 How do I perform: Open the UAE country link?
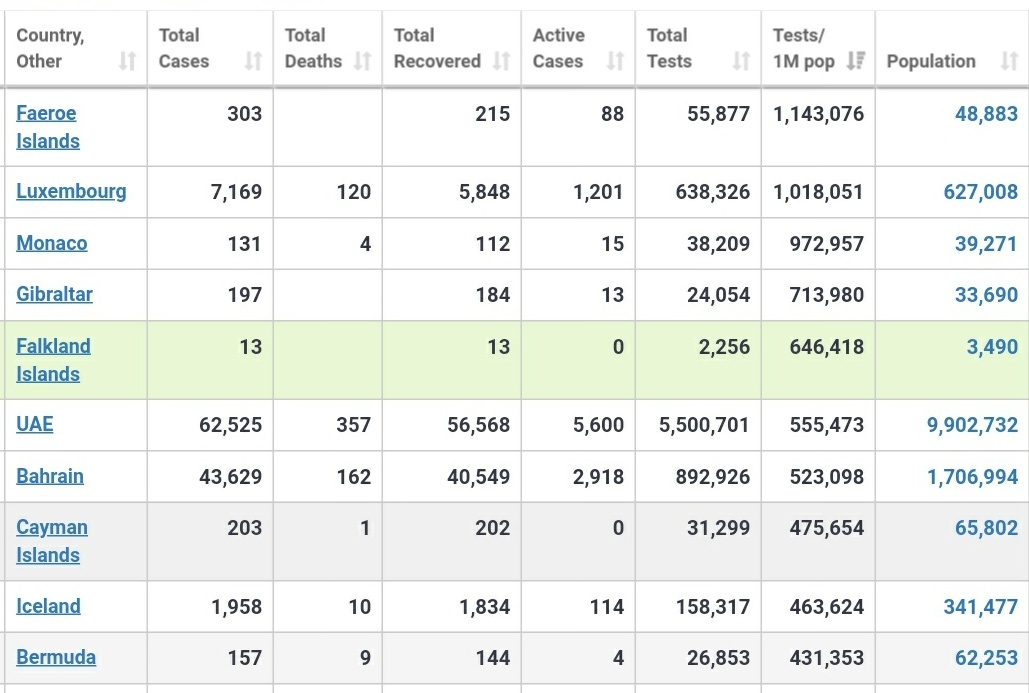(34, 424)
